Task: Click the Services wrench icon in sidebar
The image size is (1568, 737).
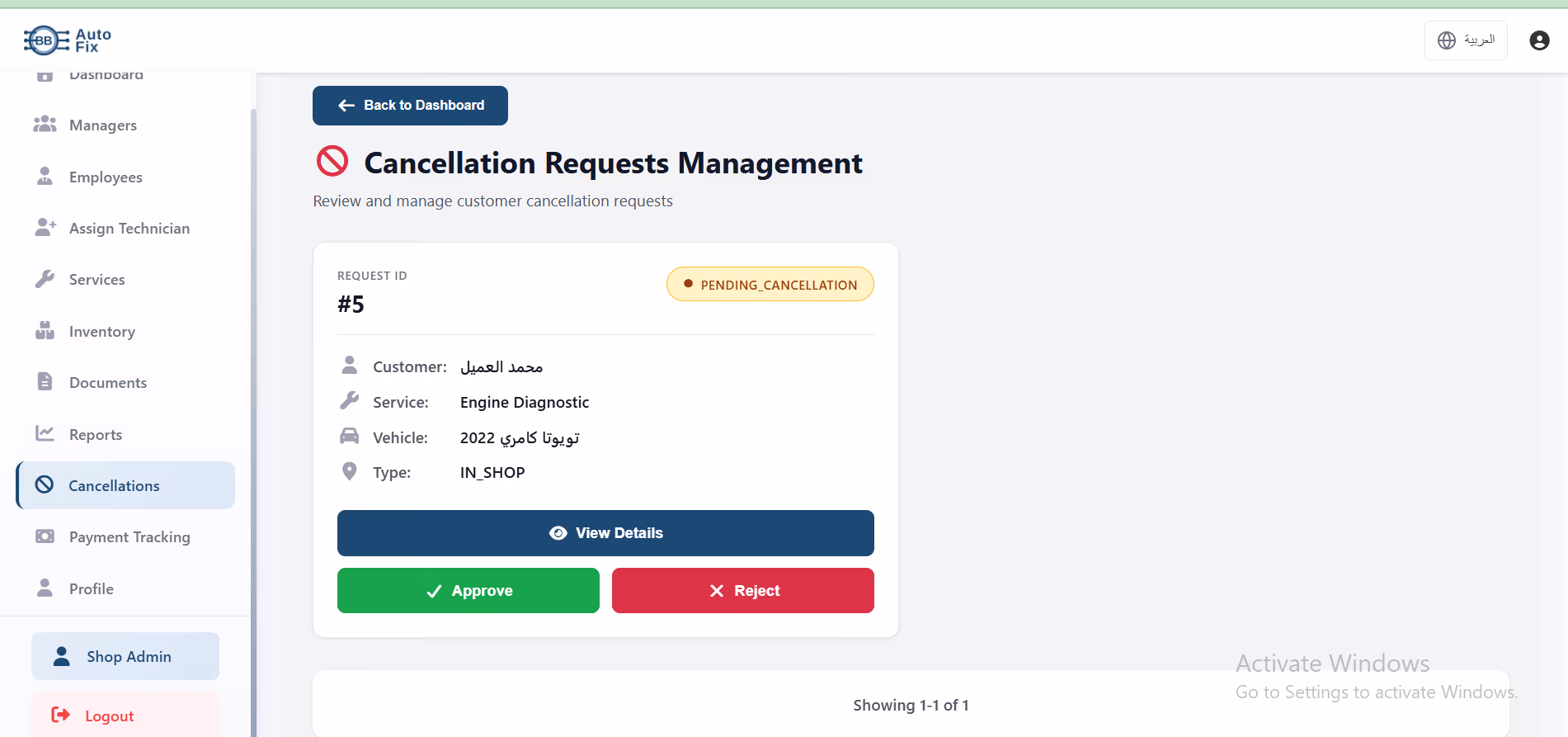Action: tap(45, 279)
